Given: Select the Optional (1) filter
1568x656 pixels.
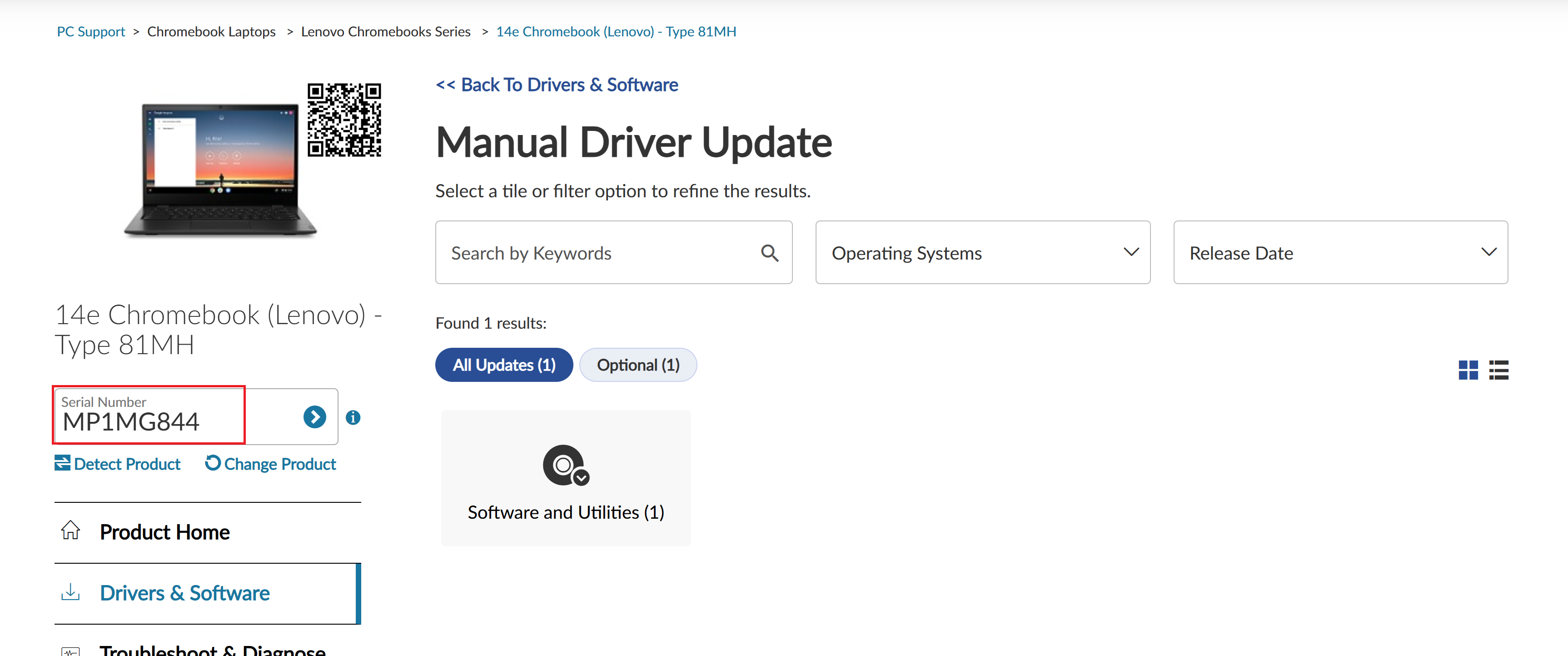Looking at the screenshot, I should (637, 365).
